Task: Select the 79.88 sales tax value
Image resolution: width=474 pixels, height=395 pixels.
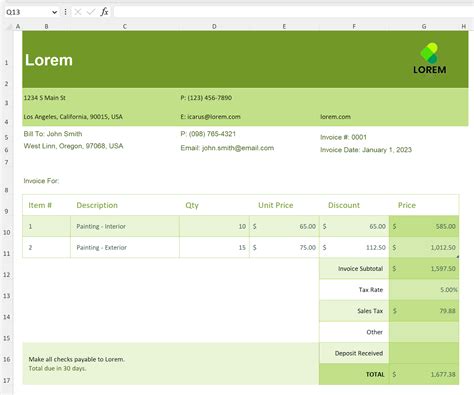Action: click(x=424, y=311)
